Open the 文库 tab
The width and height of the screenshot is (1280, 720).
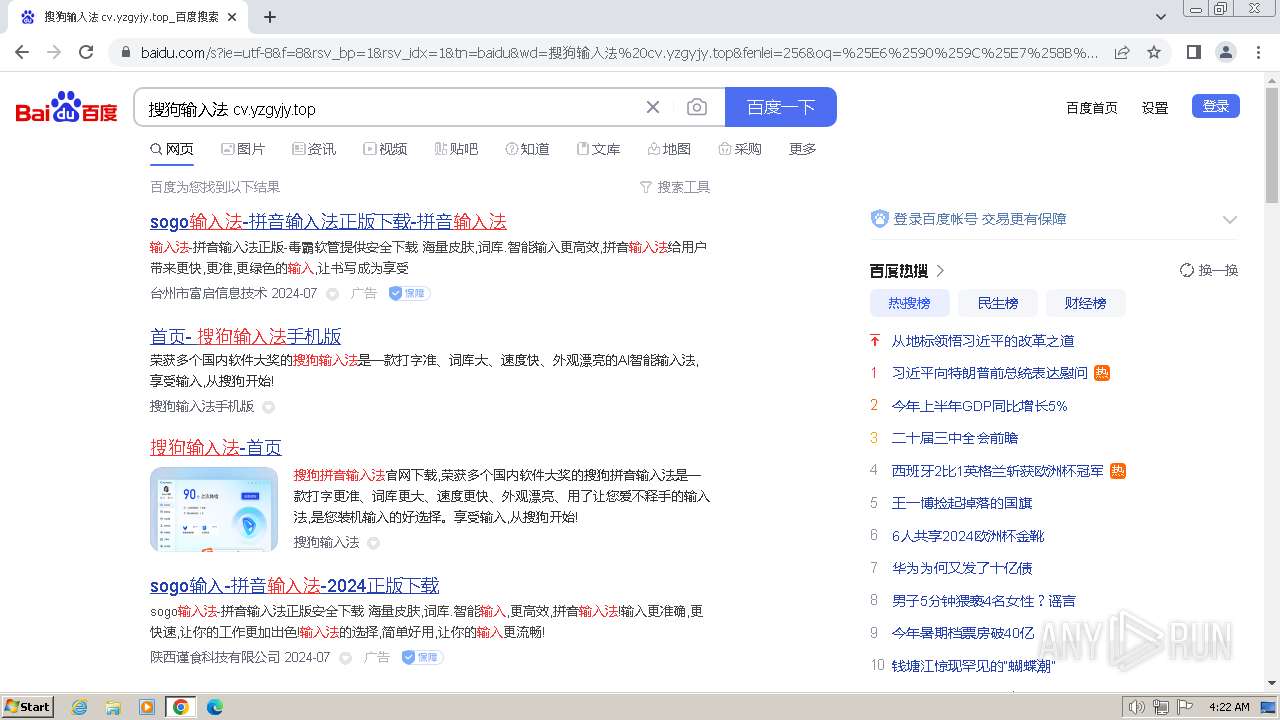(598, 149)
